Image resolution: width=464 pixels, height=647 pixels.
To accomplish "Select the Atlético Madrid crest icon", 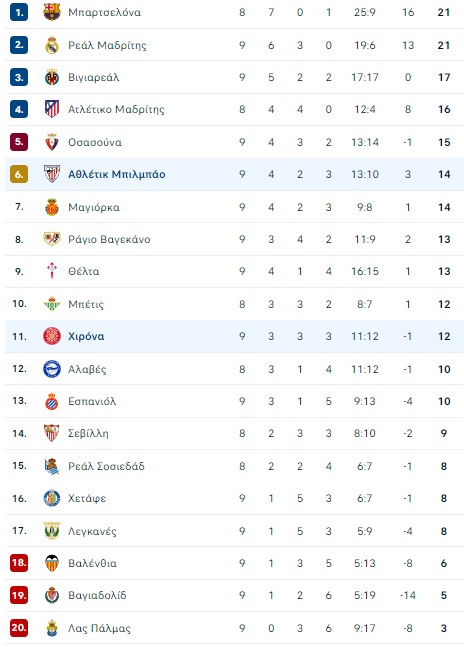I will [52, 109].
